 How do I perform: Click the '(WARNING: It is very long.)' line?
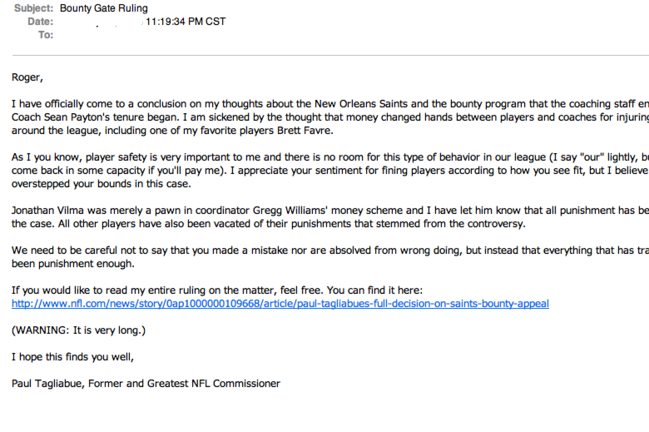coord(79,331)
